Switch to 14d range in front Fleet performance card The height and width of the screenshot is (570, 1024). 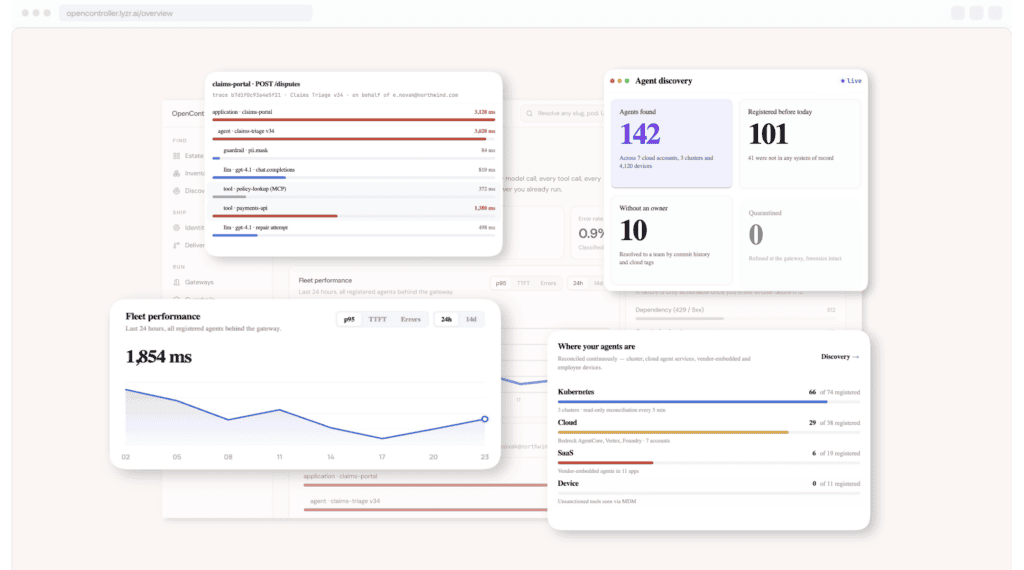click(x=471, y=319)
